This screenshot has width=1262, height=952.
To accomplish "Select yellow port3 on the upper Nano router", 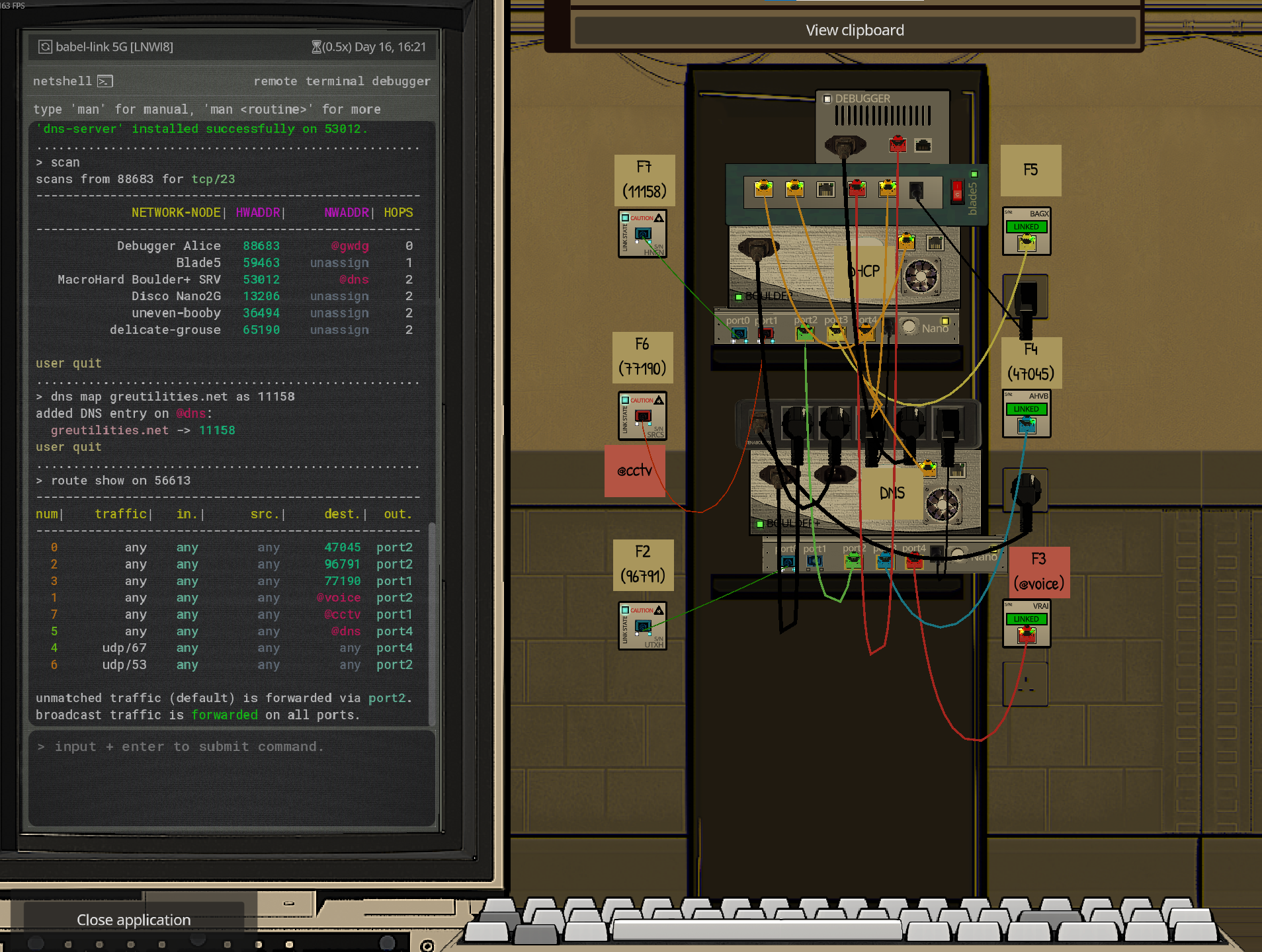I will pos(837,333).
